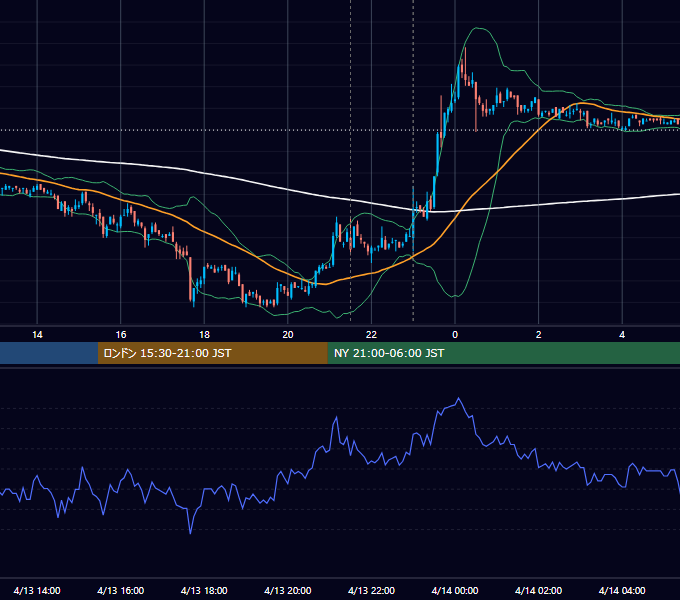Click the 4/13 22:00 label on indicator axis
680x600 pixels.
pyautogui.click(x=371, y=590)
